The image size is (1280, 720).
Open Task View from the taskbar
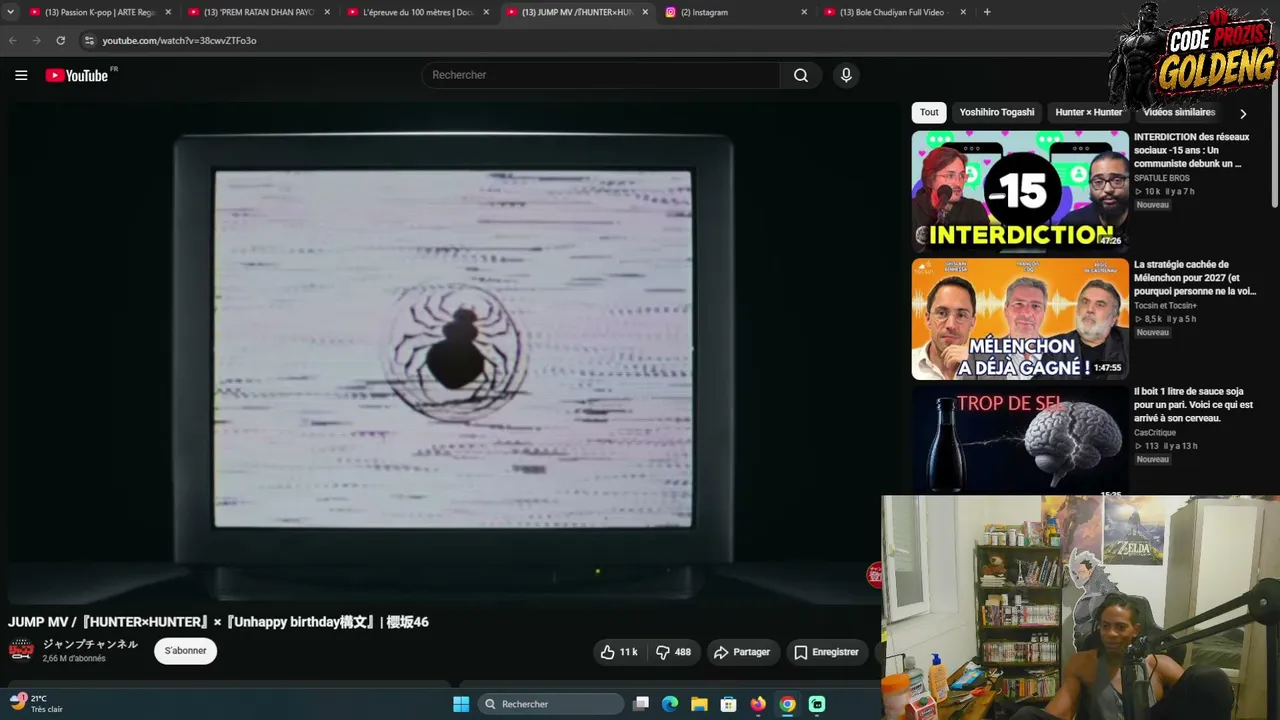pyautogui.click(x=641, y=704)
